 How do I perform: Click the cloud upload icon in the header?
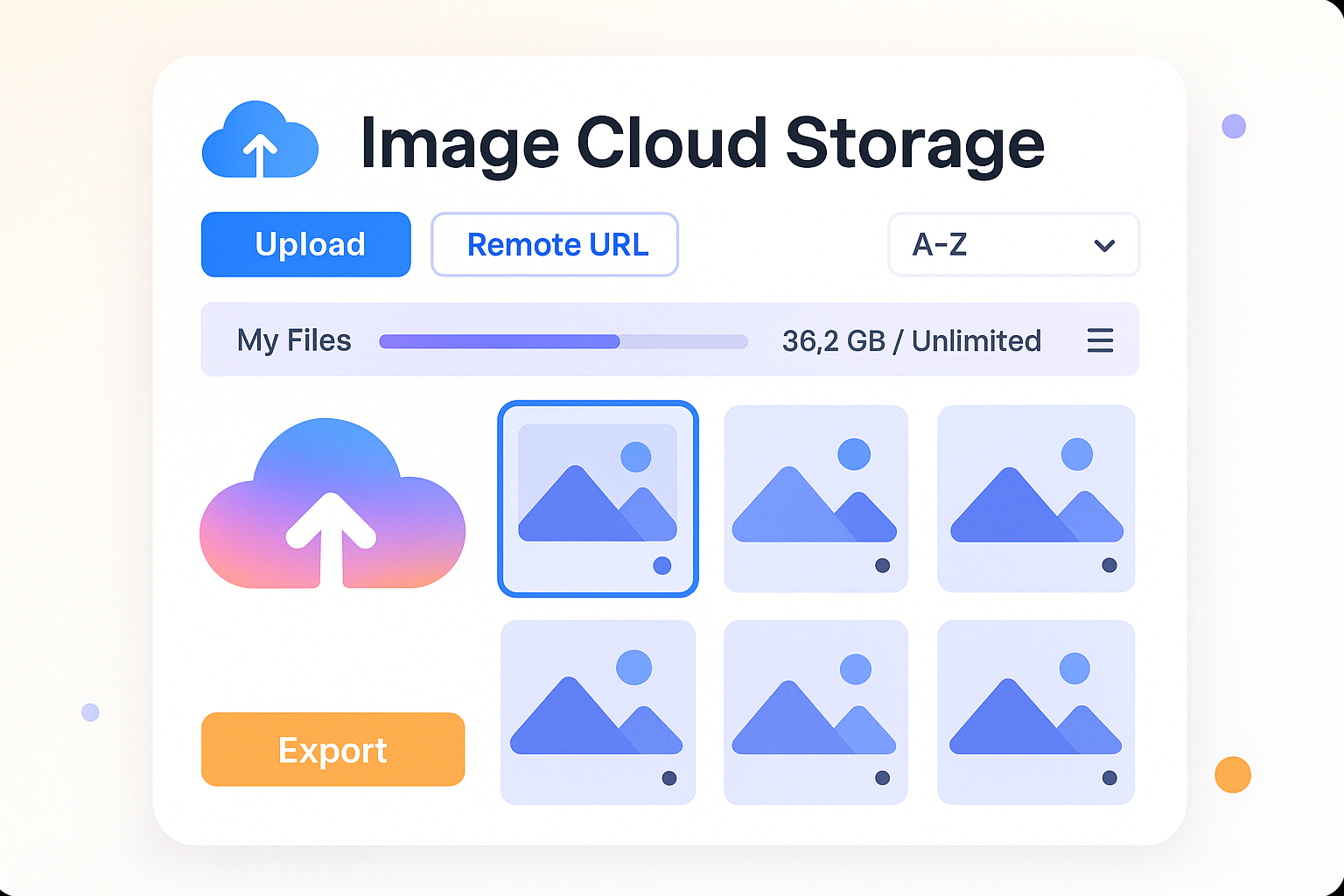point(260,140)
